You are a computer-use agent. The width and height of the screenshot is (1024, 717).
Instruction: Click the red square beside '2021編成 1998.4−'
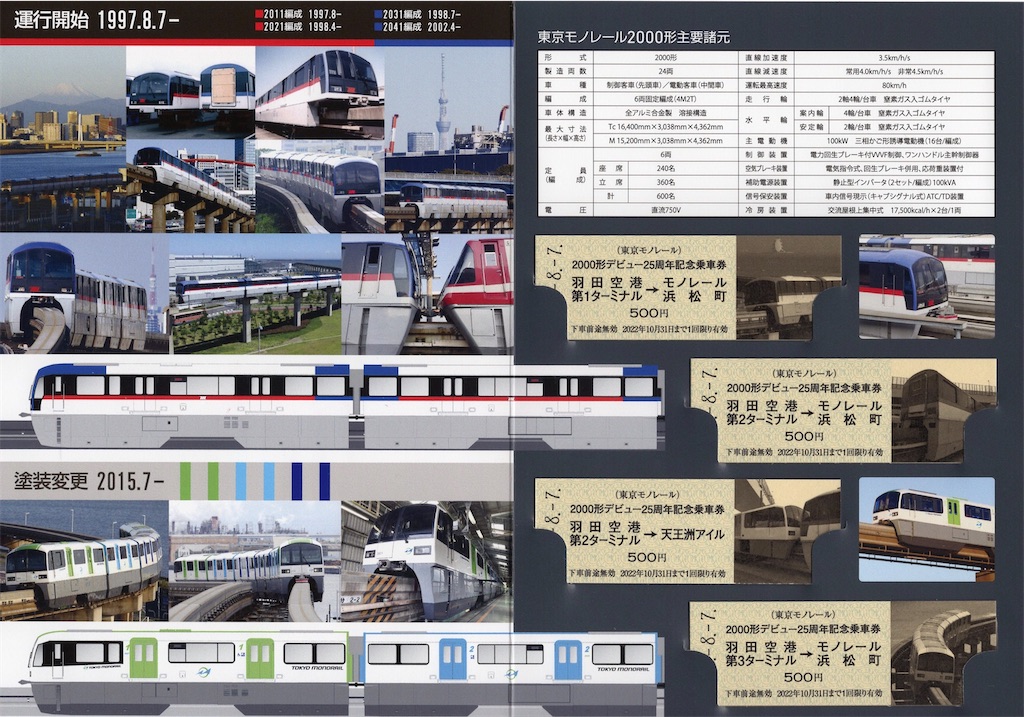point(259,27)
